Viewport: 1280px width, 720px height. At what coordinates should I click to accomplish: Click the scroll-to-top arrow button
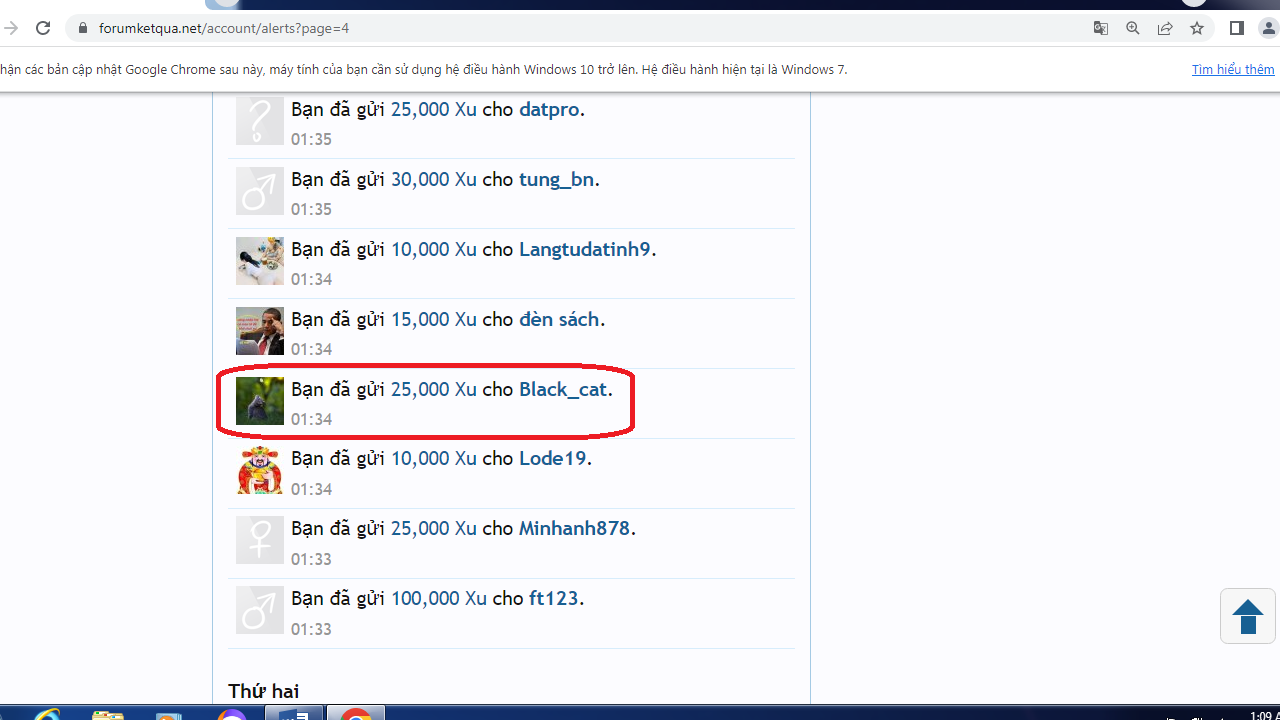(x=1247, y=616)
